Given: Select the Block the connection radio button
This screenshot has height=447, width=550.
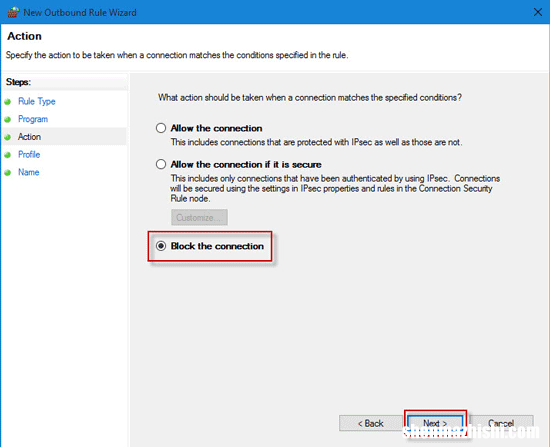Looking at the screenshot, I should pos(161,246).
